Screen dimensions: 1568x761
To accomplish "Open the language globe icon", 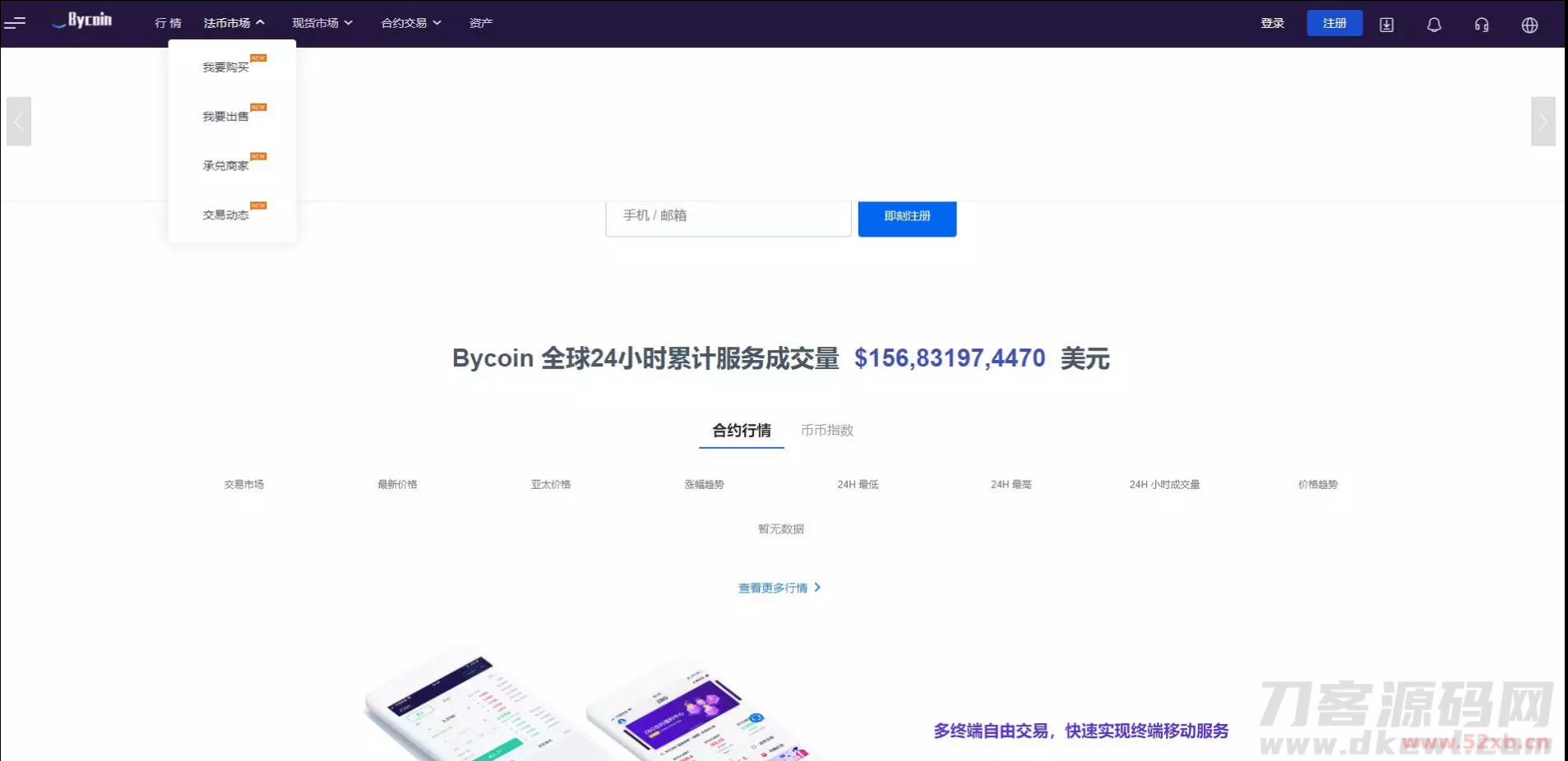I will [1529, 25].
